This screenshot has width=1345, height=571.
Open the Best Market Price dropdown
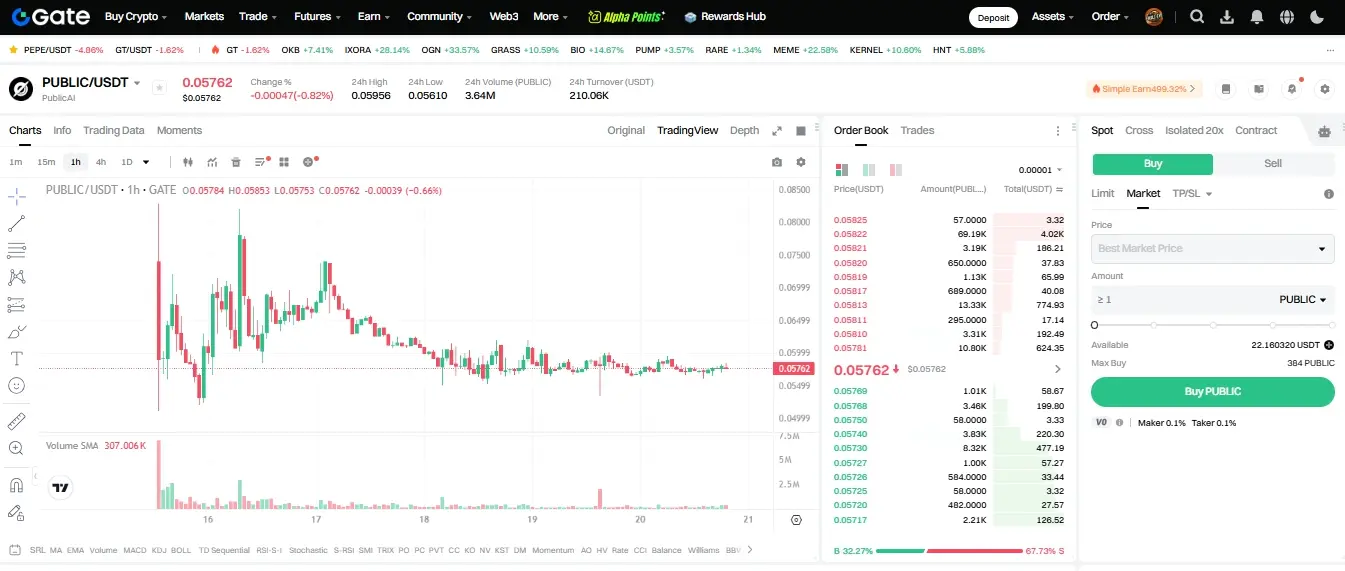click(x=1212, y=248)
